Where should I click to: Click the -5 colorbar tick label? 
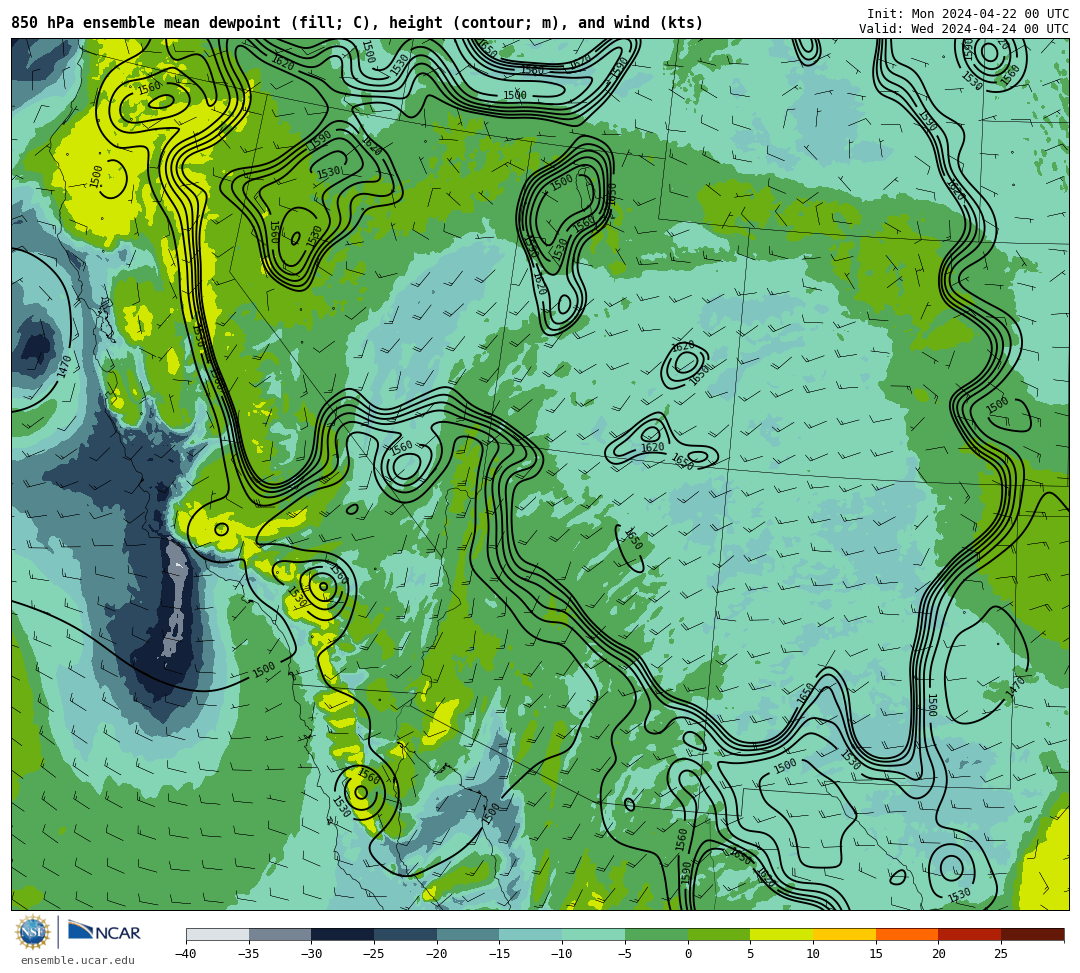tap(624, 954)
